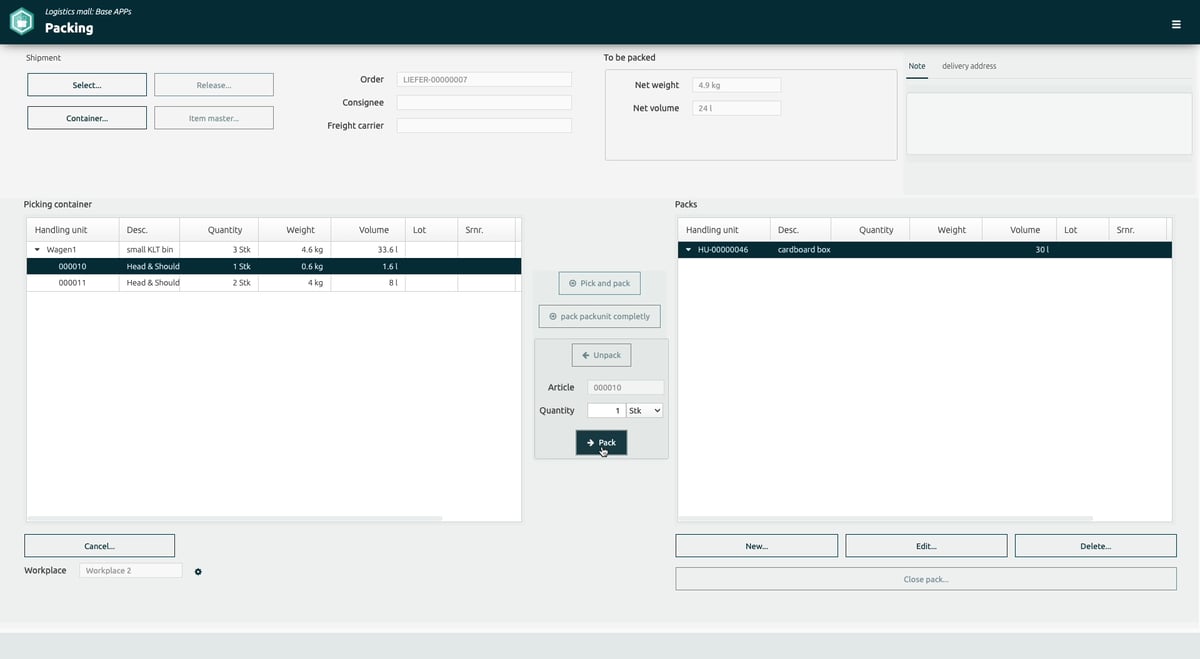This screenshot has height=659, width=1200.
Task: Click the Consignee input field
Action: (484, 102)
